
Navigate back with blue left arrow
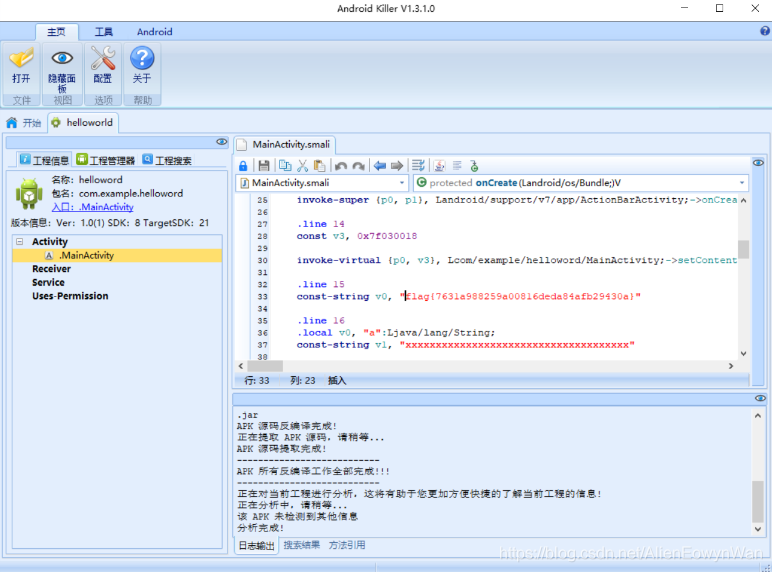tap(380, 166)
